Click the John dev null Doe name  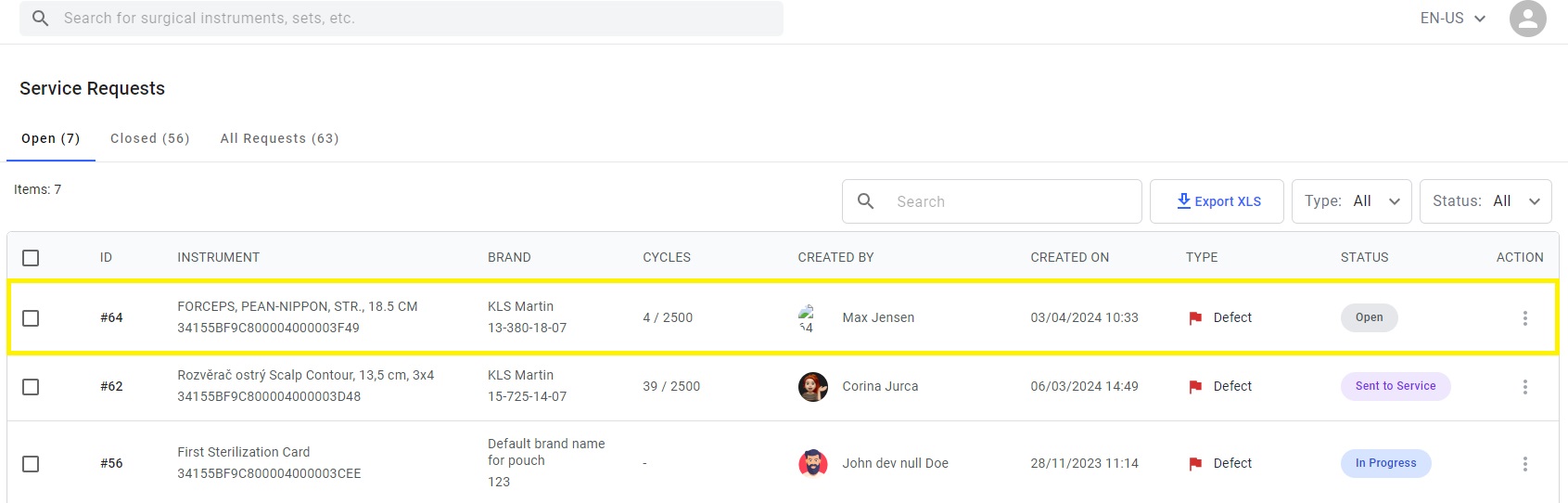tap(895, 463)
